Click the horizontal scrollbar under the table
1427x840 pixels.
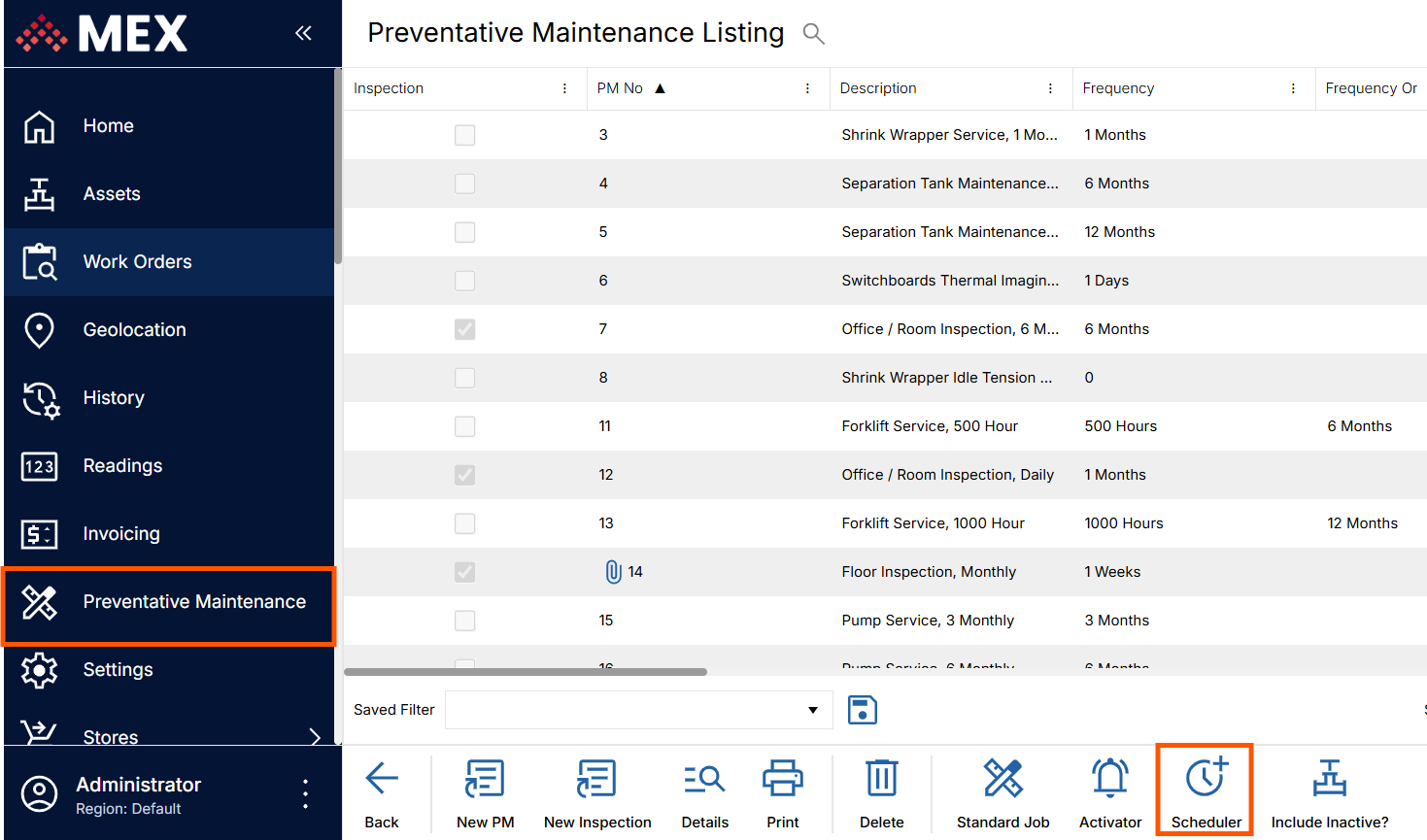click(x=525, y=671)
